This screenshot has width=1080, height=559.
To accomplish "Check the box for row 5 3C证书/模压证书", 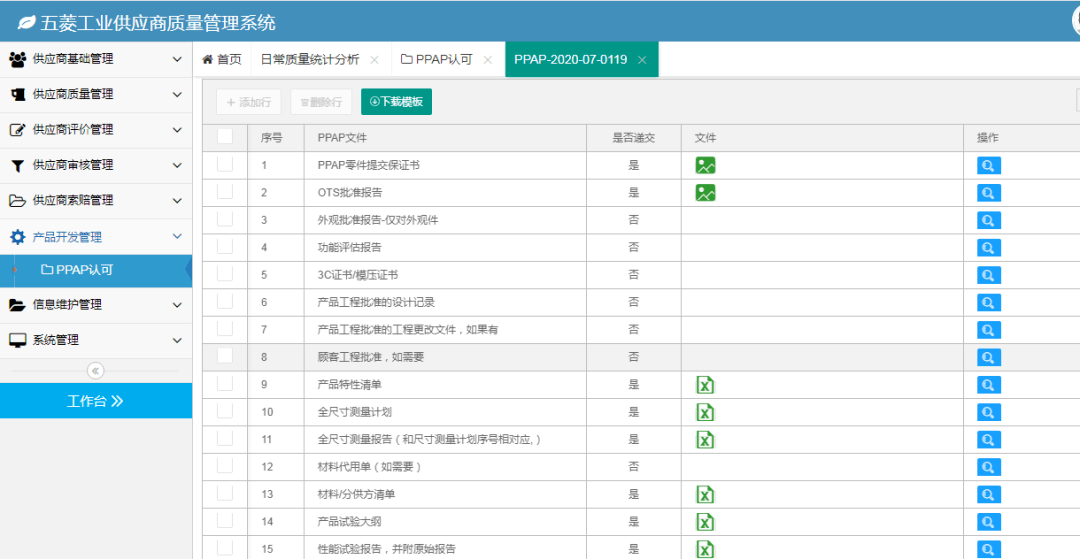I will pos(225,273).
